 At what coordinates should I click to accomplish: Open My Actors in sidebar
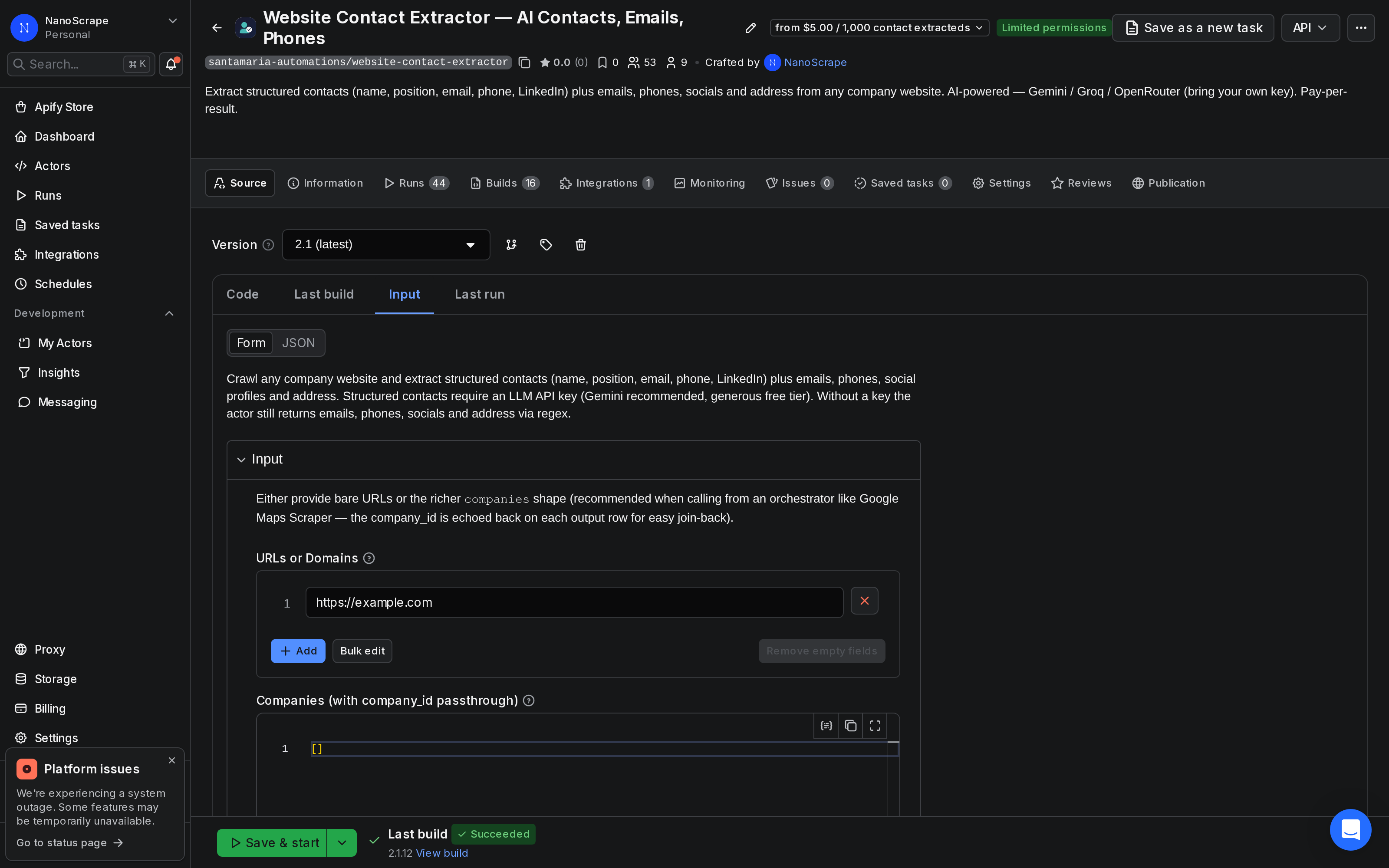pyautogui.click(x=95, y=343)
